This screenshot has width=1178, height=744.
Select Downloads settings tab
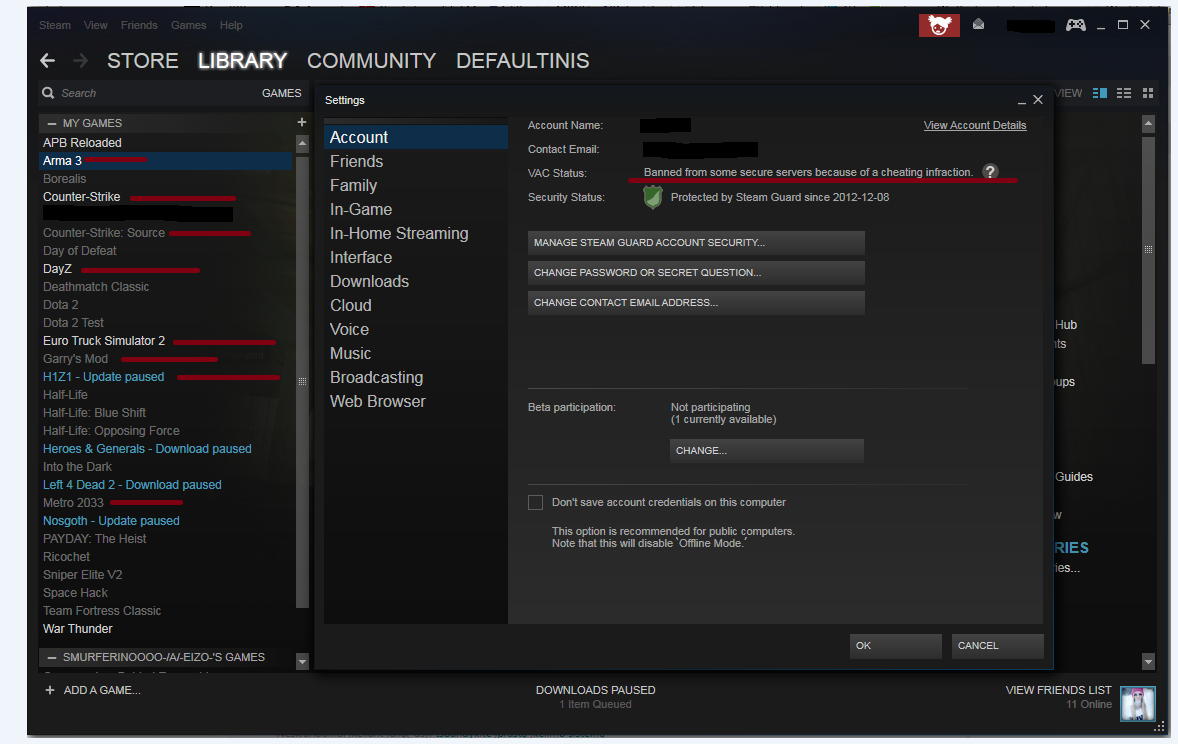(370, 282)
